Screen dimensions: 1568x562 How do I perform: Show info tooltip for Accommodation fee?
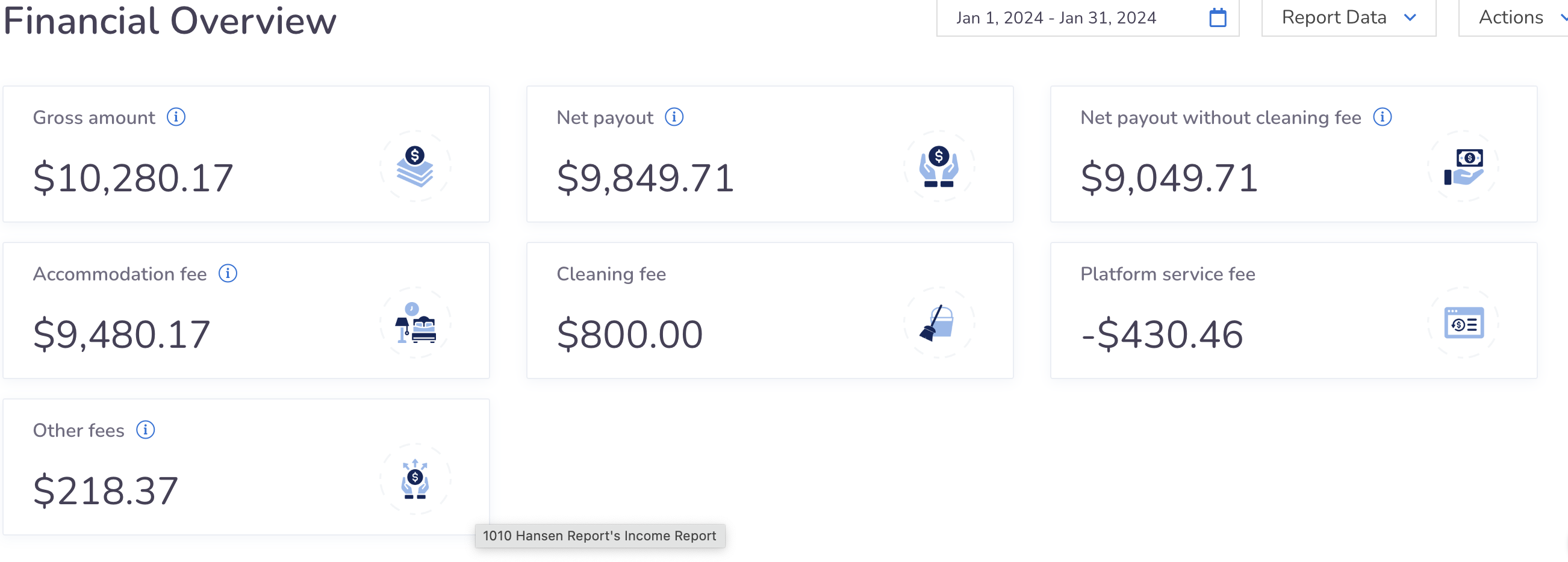click(228, 273)
